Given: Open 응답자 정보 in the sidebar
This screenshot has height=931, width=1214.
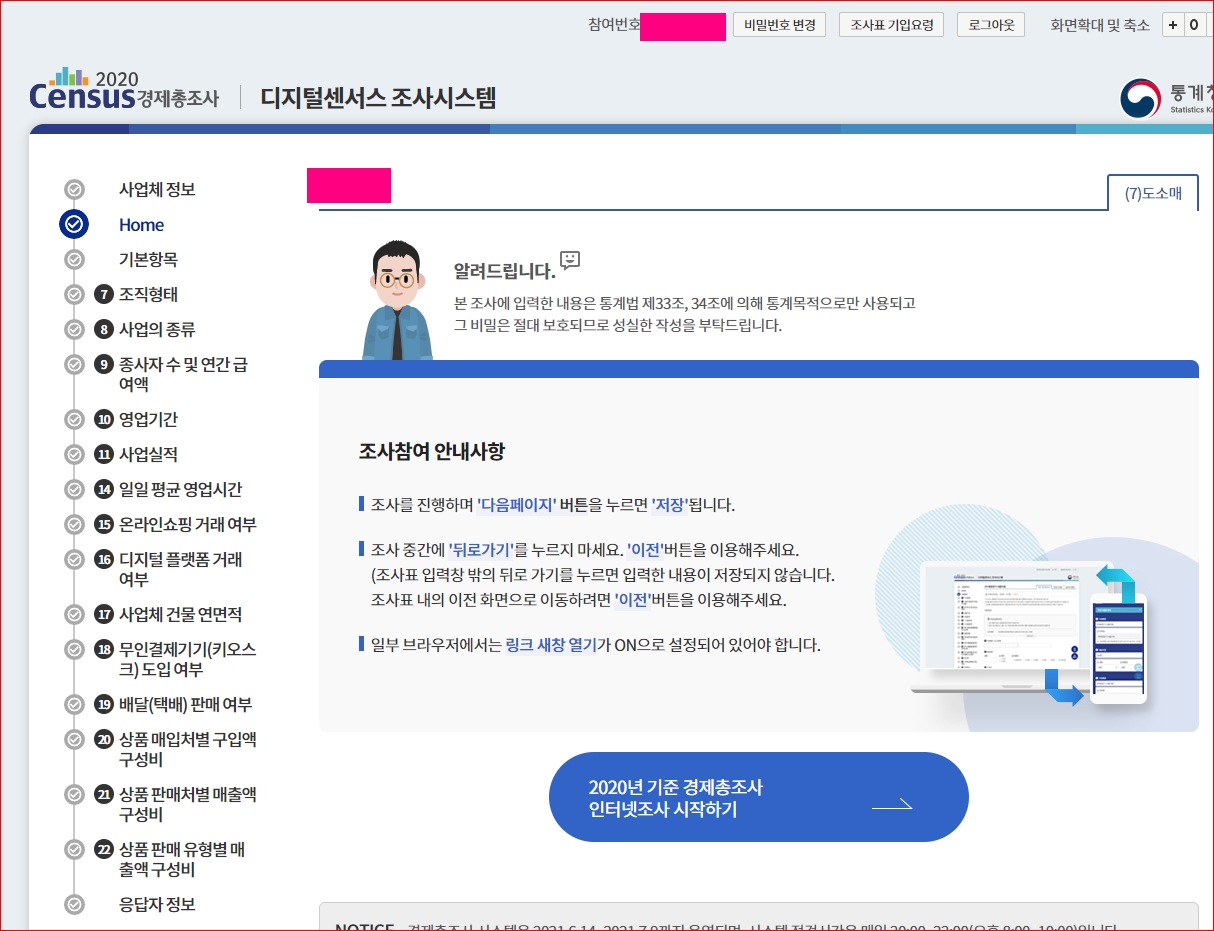Looking at the screenshot, I should coord(157,905).
